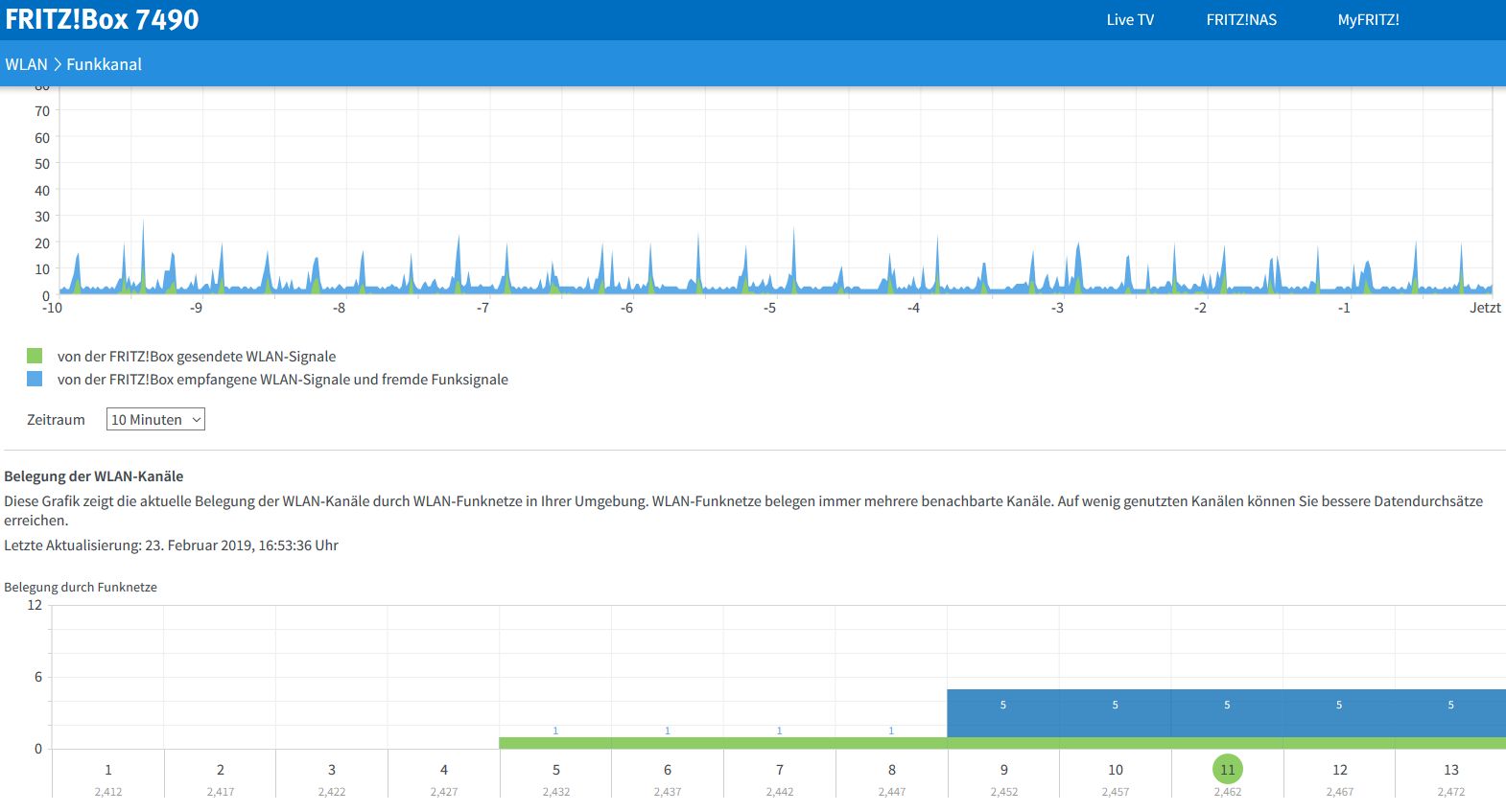1506x812 pixels.
Task: Click the 'Belegung der WLAN-Kanäle' heading
Action: pos(94,476)
